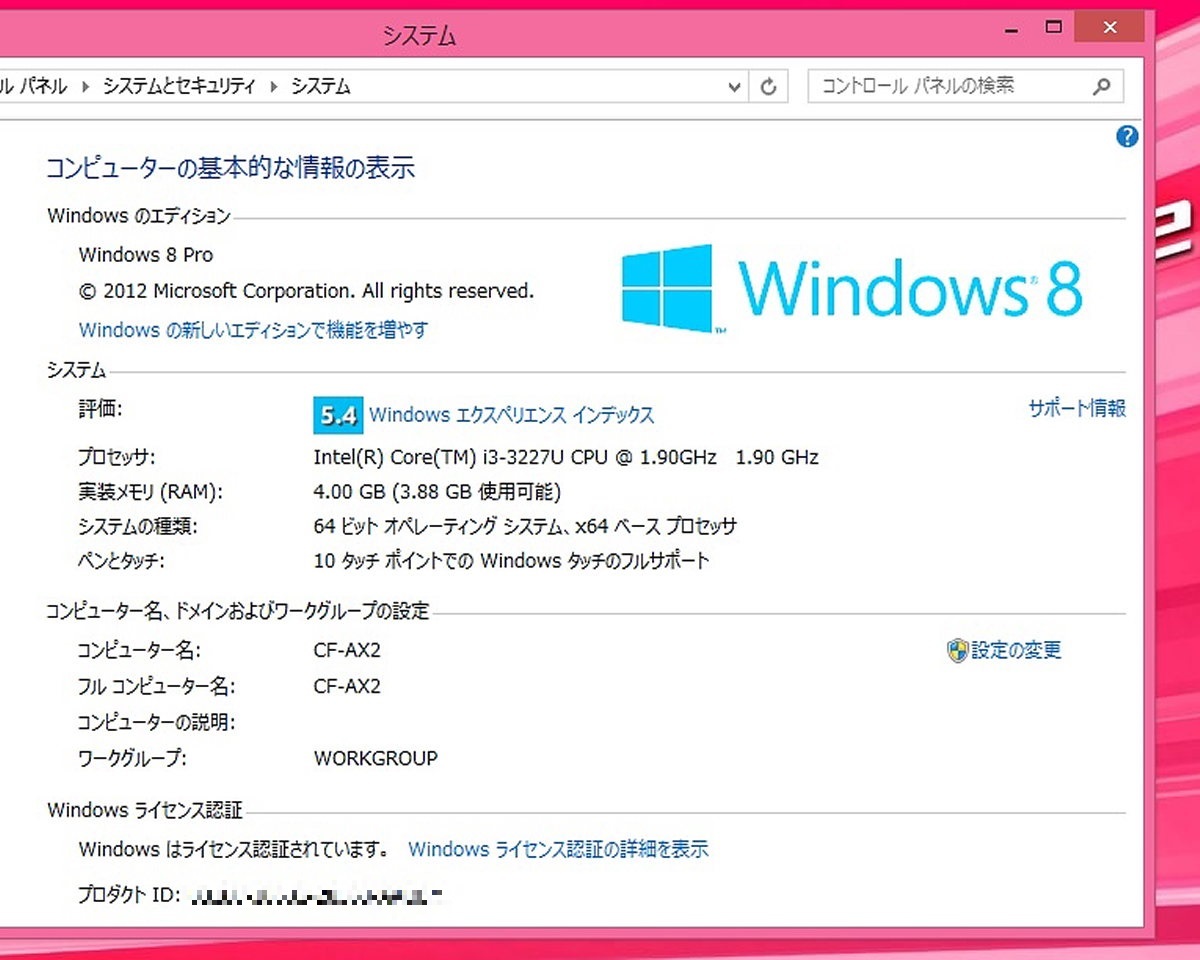Go to システムとセキュリティ in the breadcrumb
This screenshot has height=960, width=1200.
pyautogui.click(x=179, y=87)
